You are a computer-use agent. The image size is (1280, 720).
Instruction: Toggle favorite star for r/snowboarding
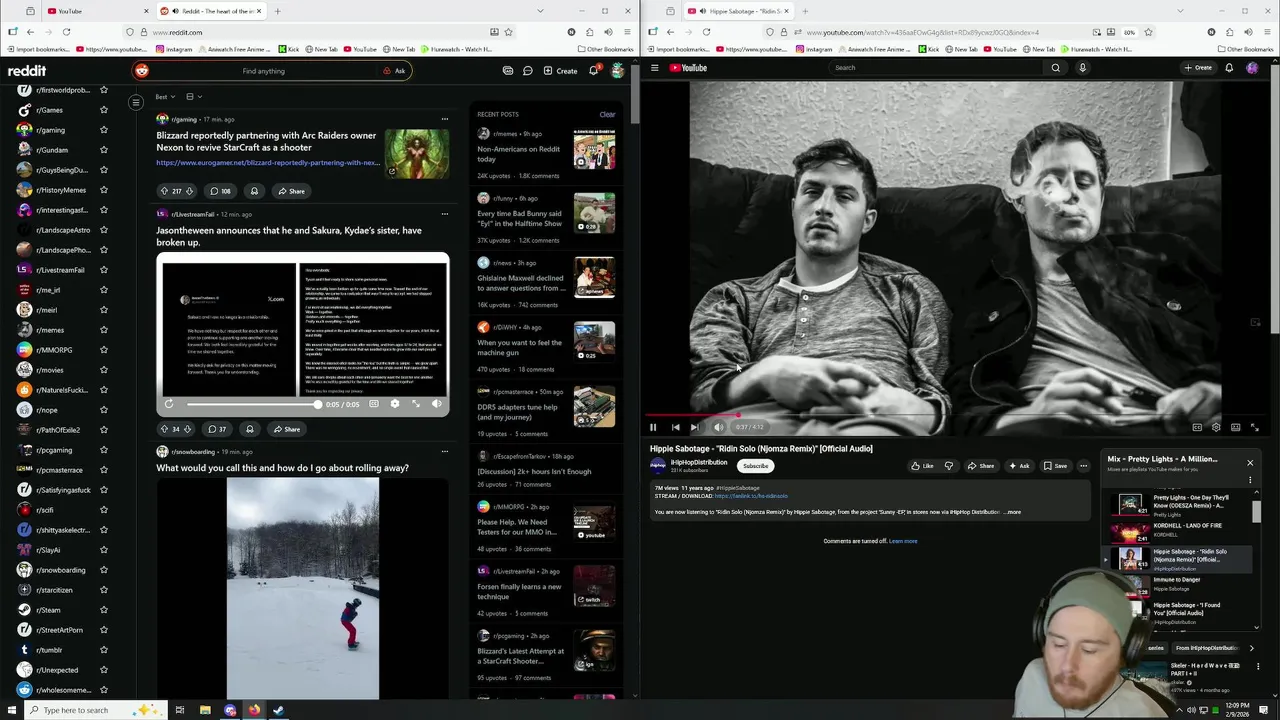(x=103, y=570)
